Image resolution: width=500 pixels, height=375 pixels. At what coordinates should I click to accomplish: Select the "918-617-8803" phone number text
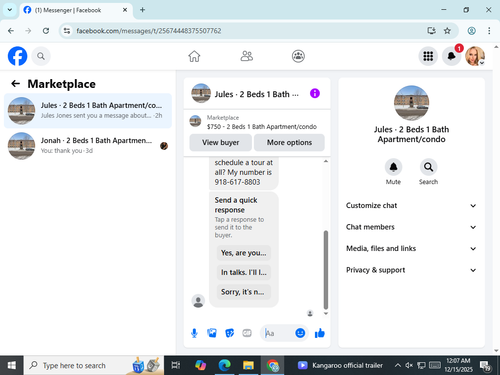pos(237,182)
